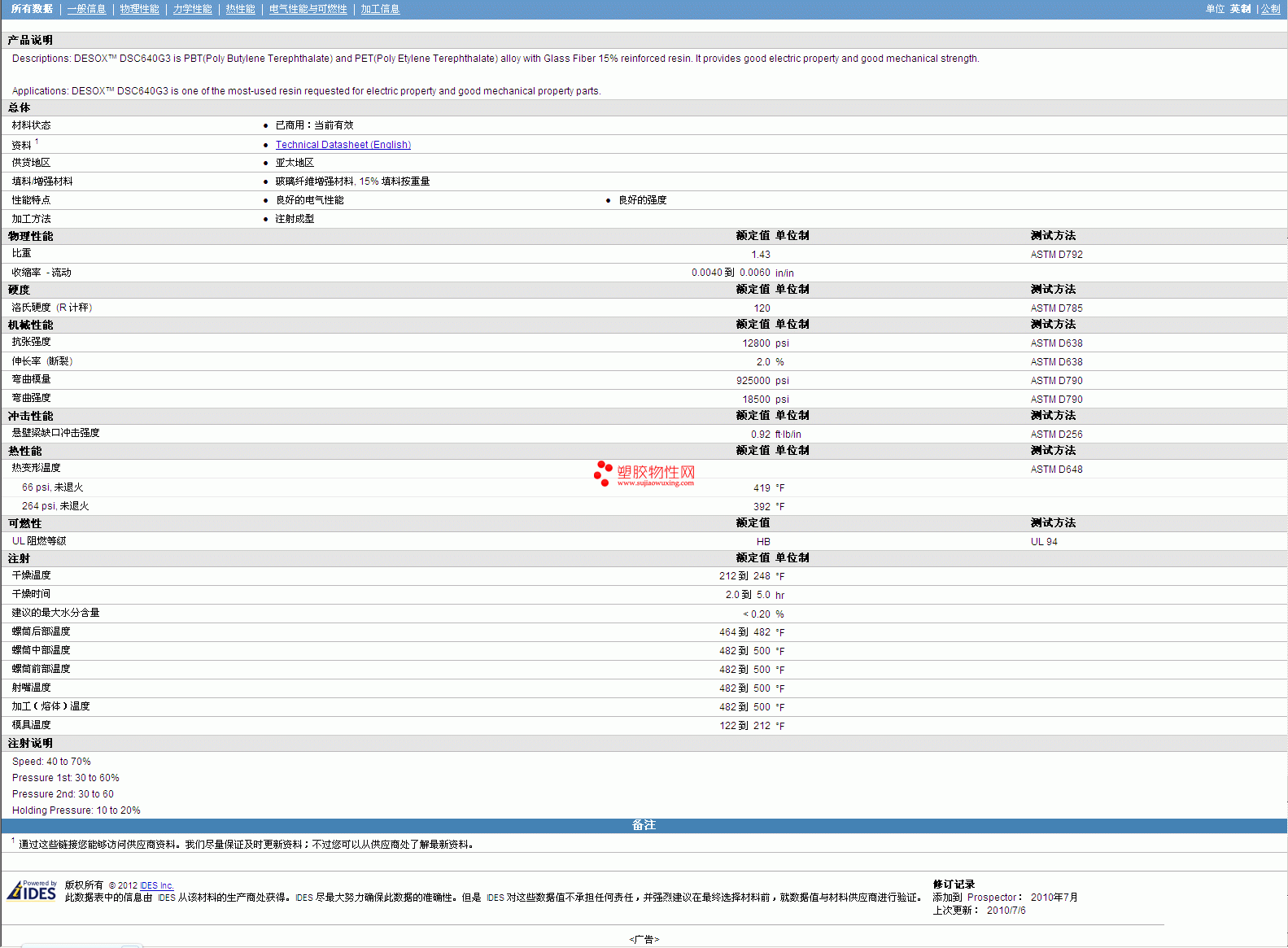Click the 弯曲强度 value 18500
Screen dimensions: 1288x948
pyautogui.click(x=756, y=400)
